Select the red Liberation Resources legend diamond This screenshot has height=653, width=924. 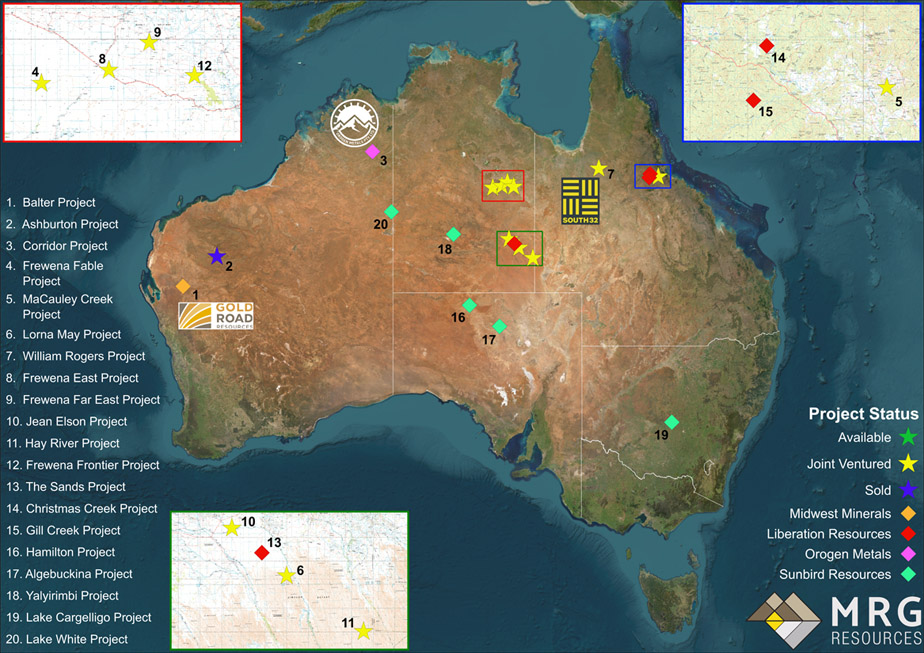(x=908, y=534)
